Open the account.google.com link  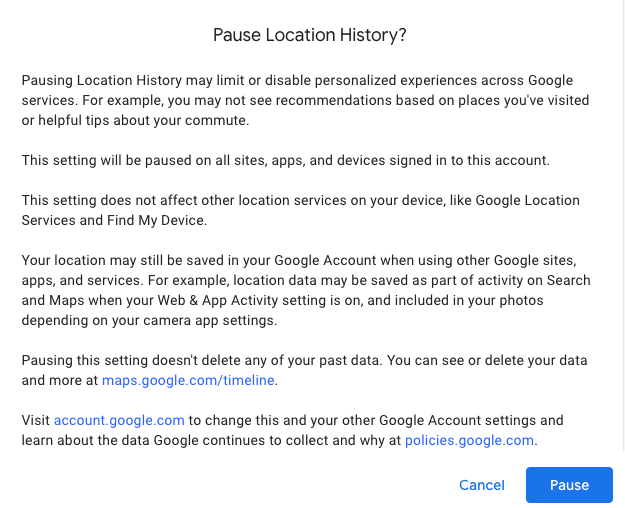119,420
